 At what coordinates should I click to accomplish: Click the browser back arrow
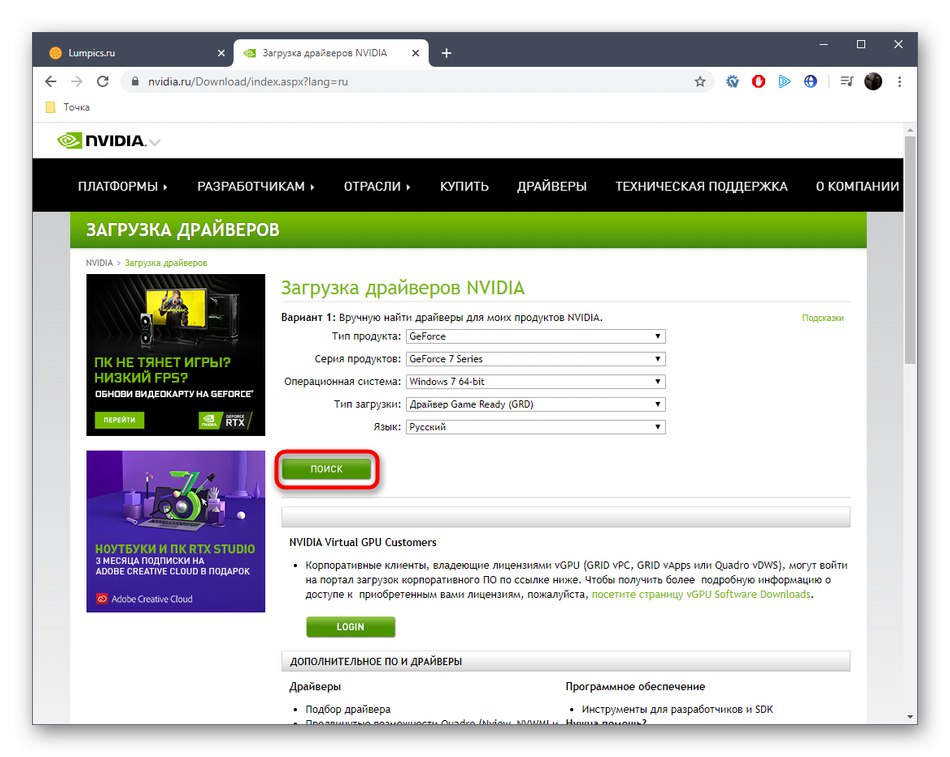(x=51, y=81)
